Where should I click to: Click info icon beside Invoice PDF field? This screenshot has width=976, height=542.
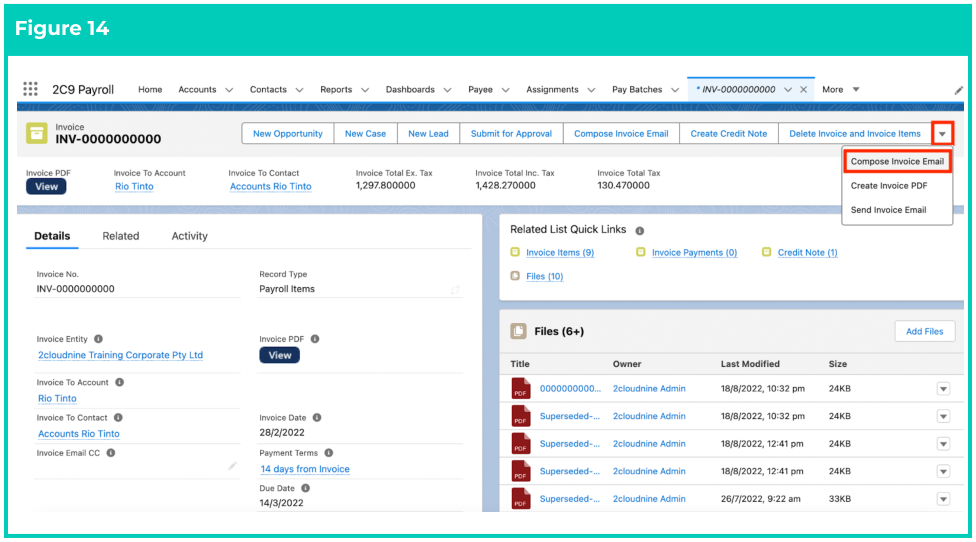coord(315,339)
